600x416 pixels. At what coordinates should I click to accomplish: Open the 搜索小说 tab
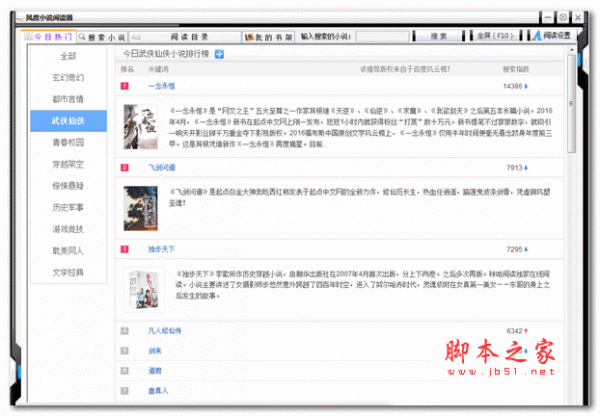[x=102, y=37]
